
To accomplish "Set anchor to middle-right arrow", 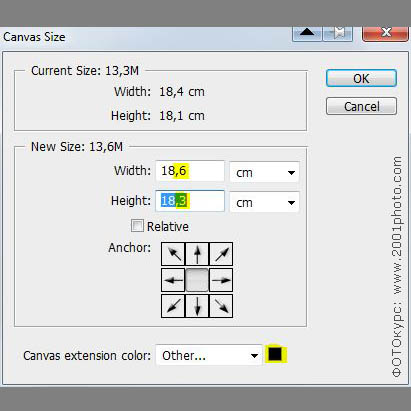I will (221, 280).
